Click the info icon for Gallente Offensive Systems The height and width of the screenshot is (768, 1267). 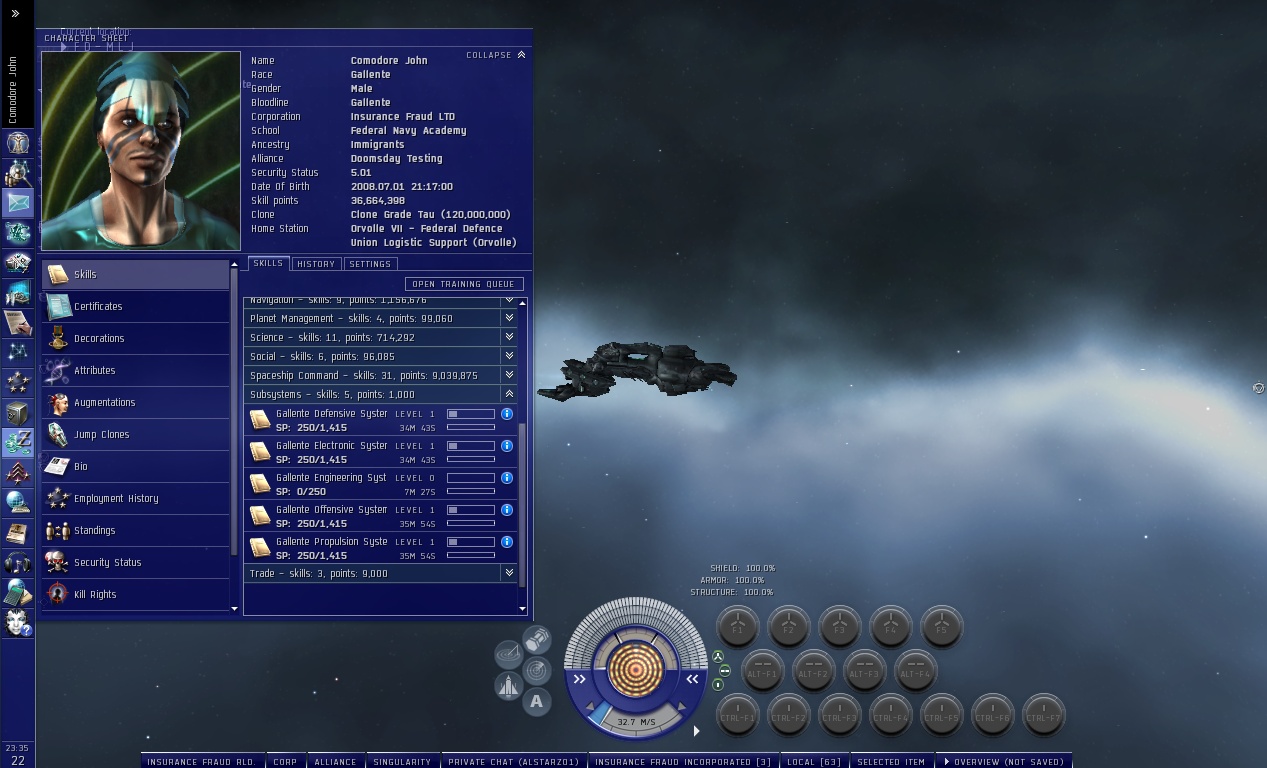[507, 510]
